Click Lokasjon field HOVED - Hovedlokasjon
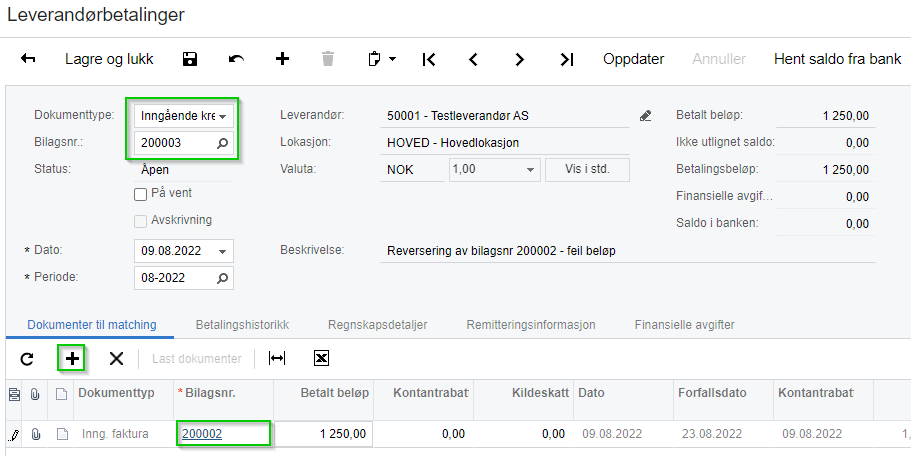This screenshot has width=911, height=456. pos(505,143)
